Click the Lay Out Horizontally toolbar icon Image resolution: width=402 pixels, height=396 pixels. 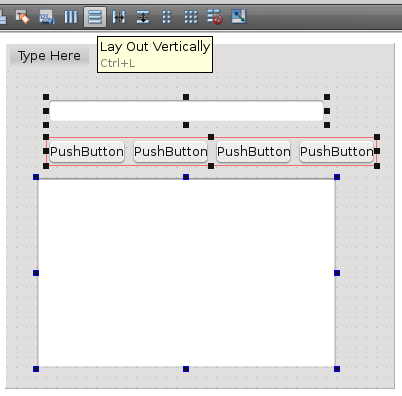(71, 17)
